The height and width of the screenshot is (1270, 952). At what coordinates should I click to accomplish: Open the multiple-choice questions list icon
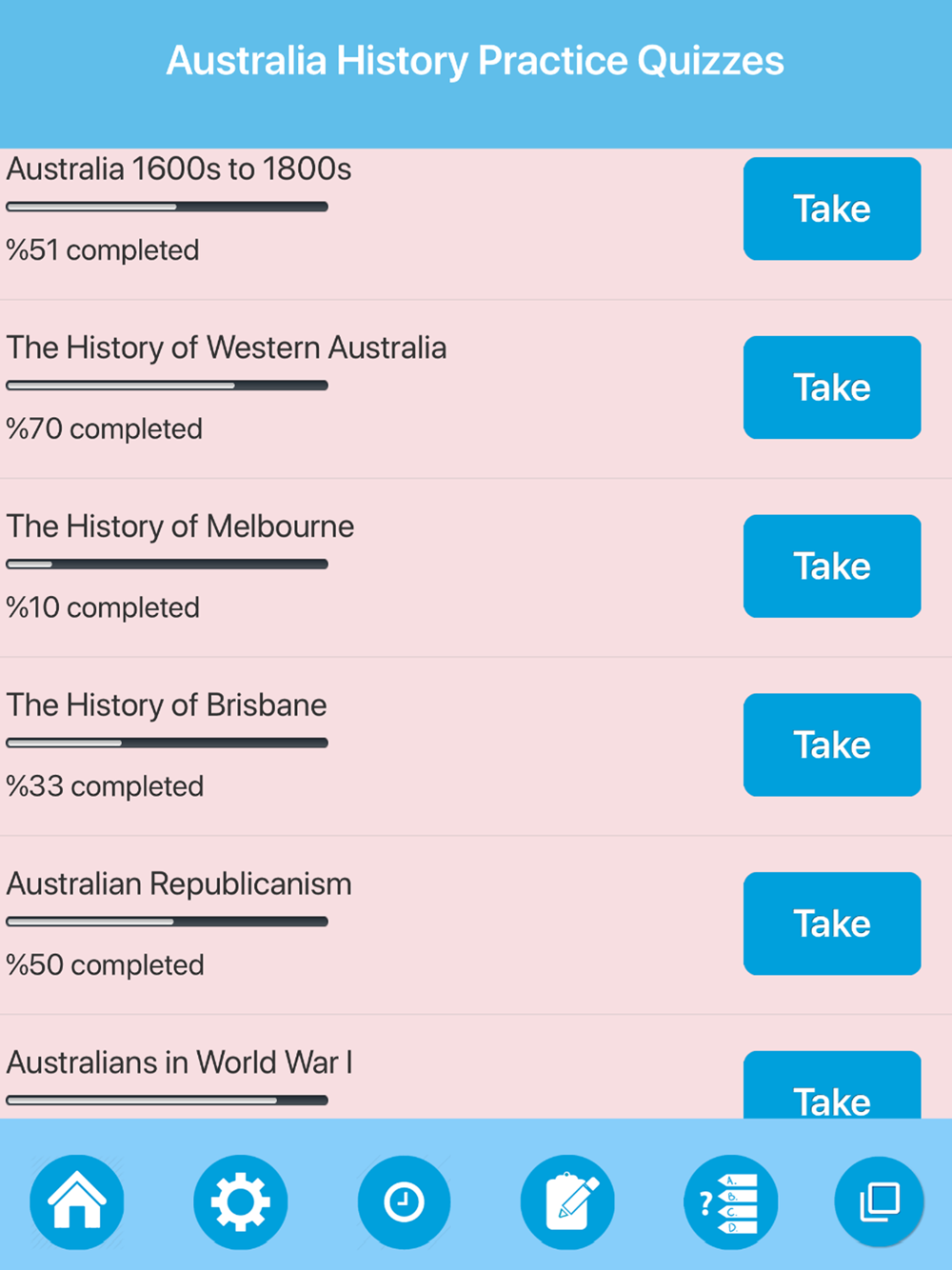pyautogui.click(x=731, y=1201)
